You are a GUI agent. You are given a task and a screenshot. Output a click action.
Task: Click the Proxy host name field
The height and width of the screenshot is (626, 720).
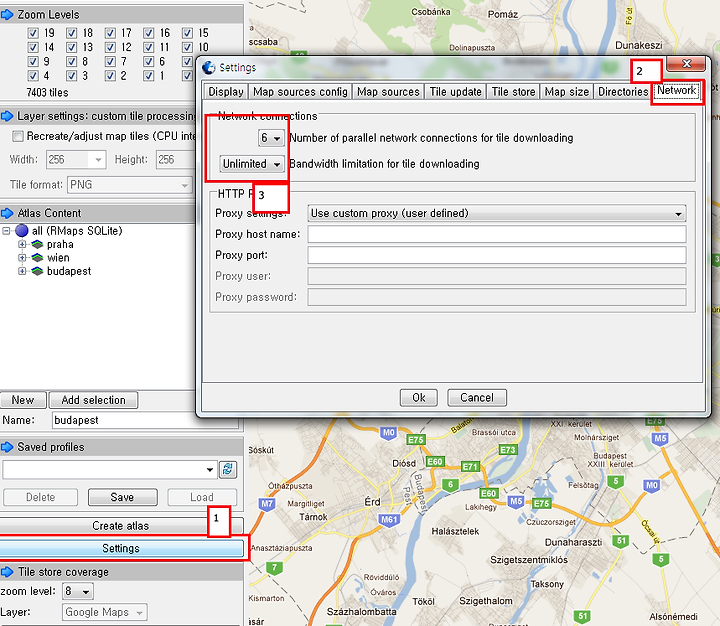pyautogui.click(x=497, y=234)
